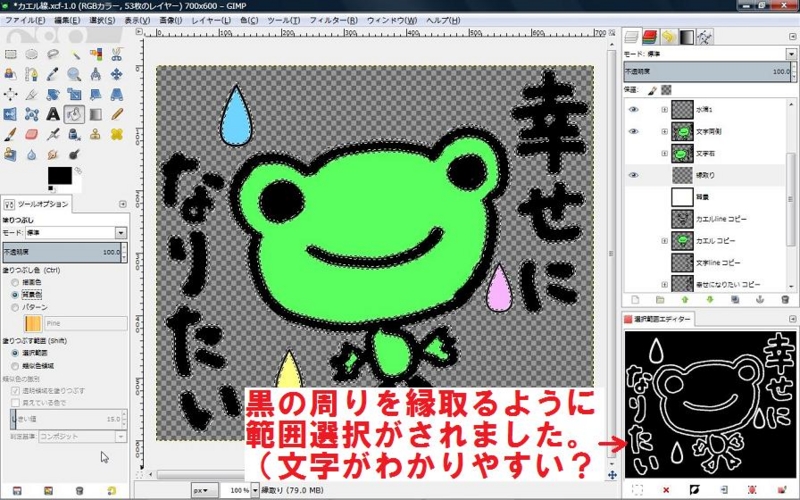Select the Paintbrush tool
Screen dimensions: 800x500
pos(10,134)
